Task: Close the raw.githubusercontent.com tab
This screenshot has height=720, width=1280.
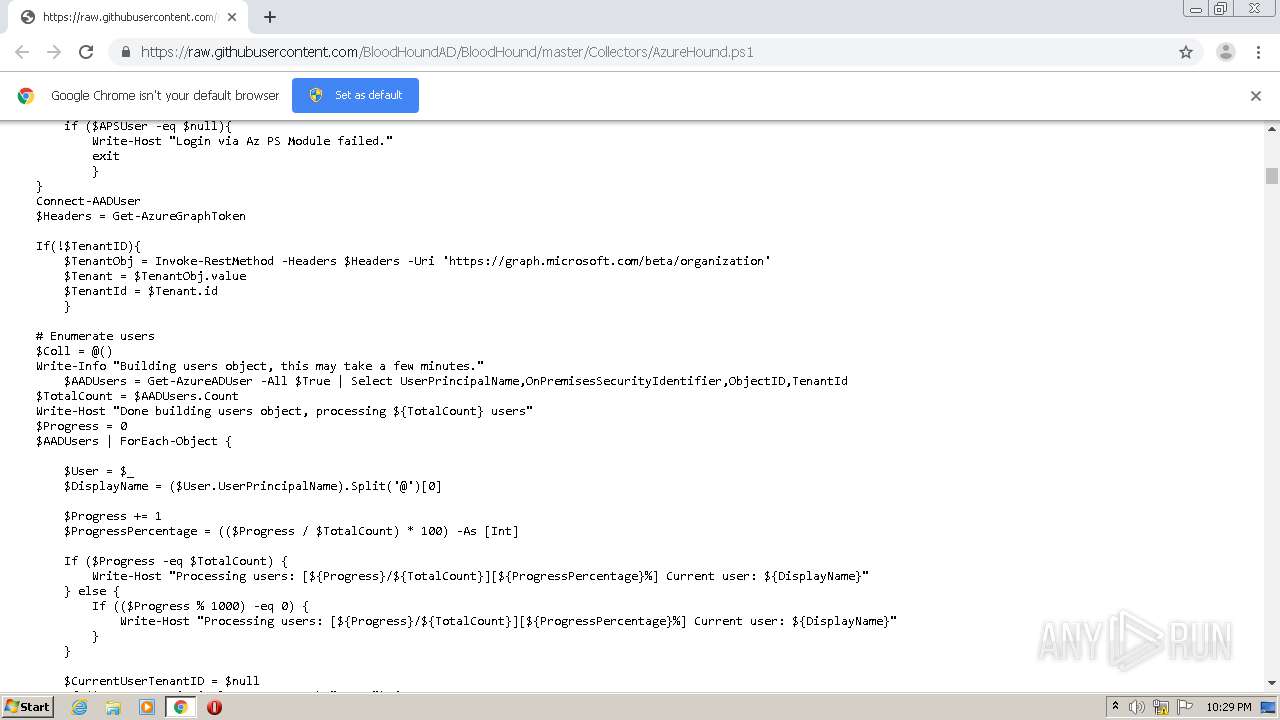Action: pyautogui.click(x=231, y=17)
